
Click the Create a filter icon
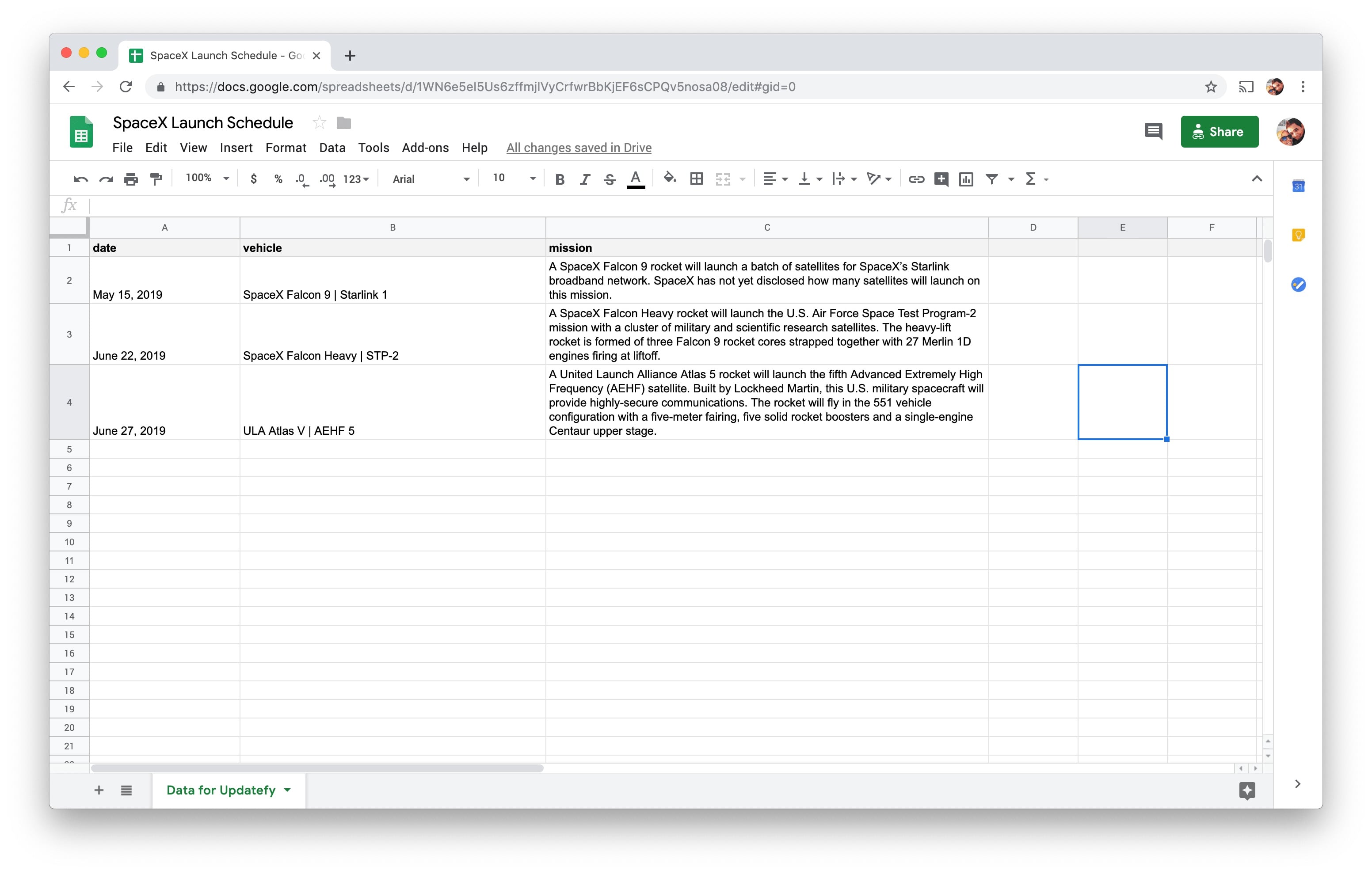click(992, 179)
